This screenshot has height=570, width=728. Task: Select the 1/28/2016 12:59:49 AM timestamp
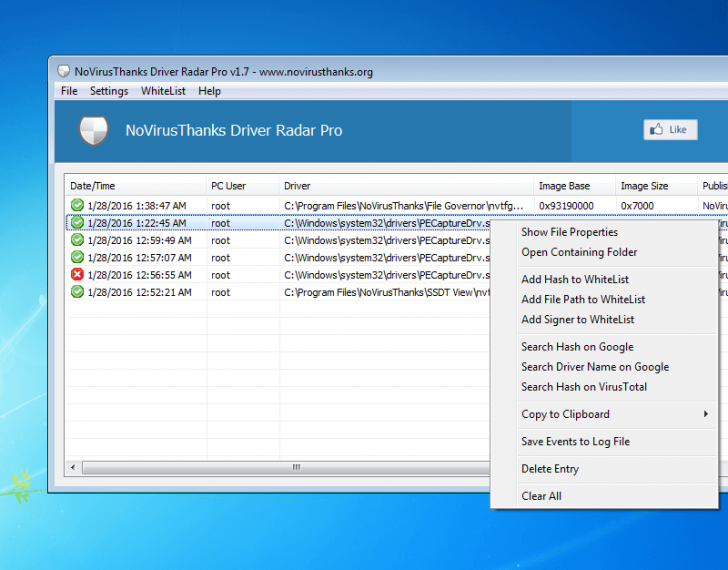(x=139, y=240)
